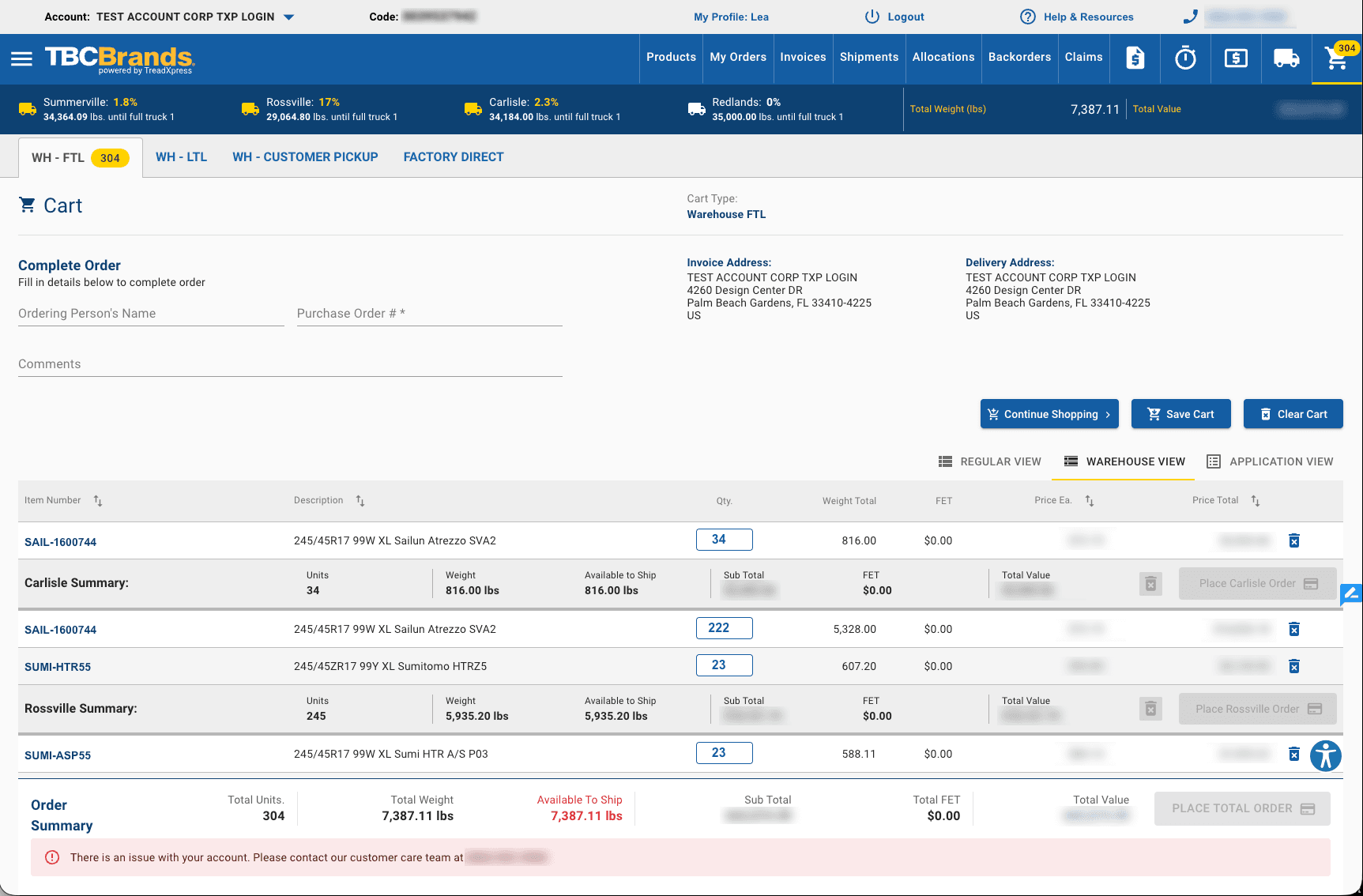1363x896 pixels.
Task: Open the dollar payment icon in navbar
Action: [1236, 58]
